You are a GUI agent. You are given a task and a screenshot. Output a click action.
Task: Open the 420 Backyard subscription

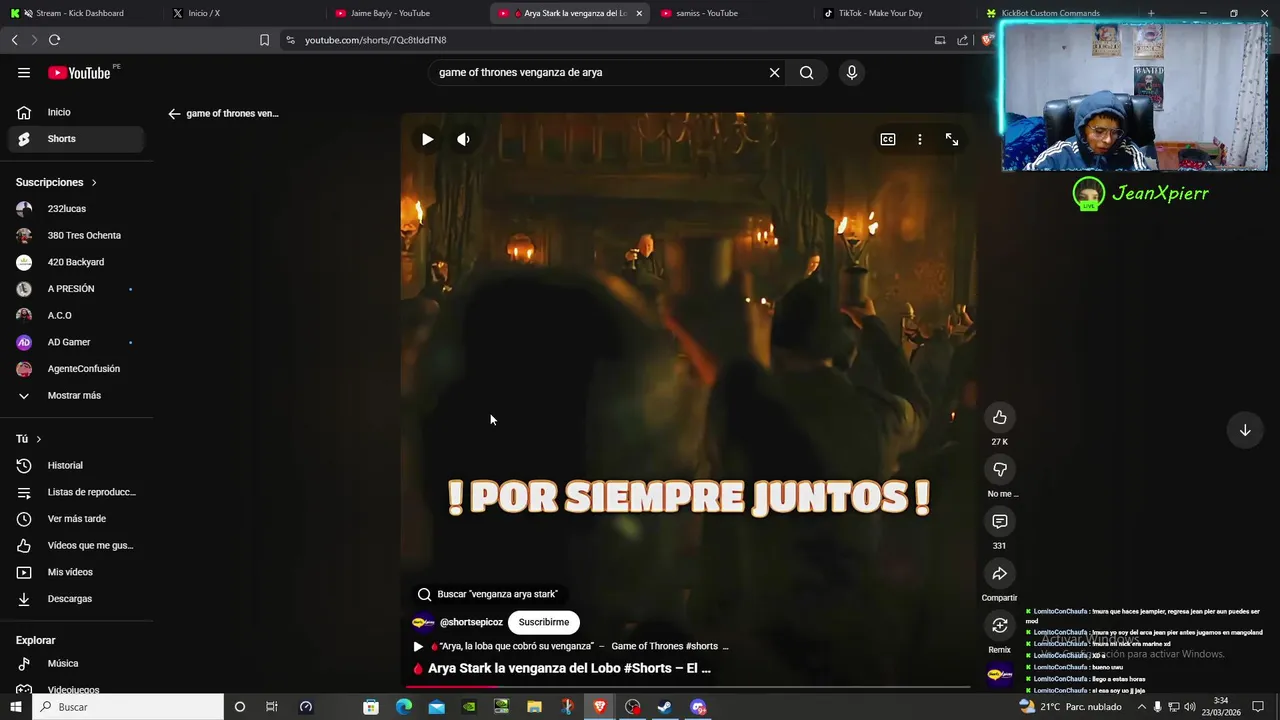76,262
